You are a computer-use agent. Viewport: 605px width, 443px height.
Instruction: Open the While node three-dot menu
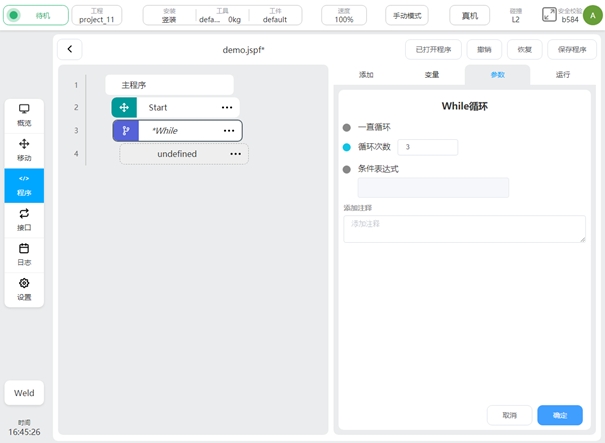pos(229,130)
